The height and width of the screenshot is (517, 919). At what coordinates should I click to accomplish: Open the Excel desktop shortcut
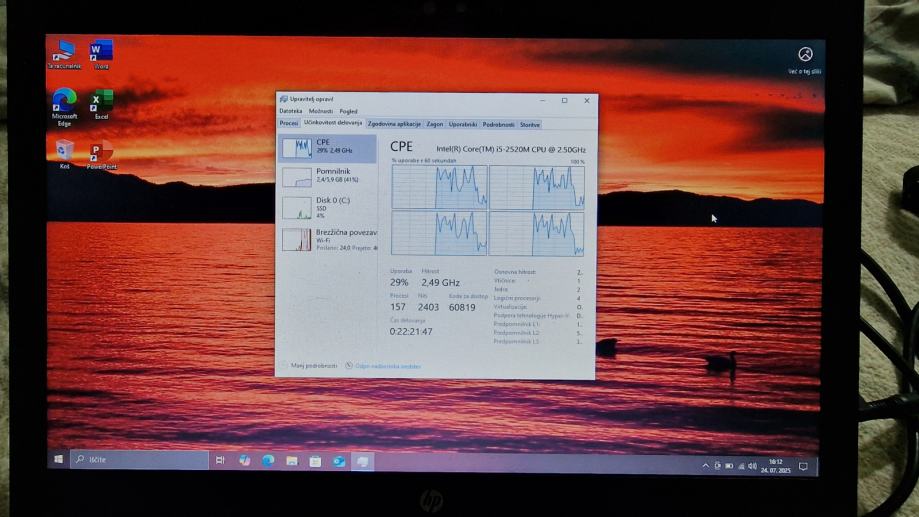click(x=101, y=102)
